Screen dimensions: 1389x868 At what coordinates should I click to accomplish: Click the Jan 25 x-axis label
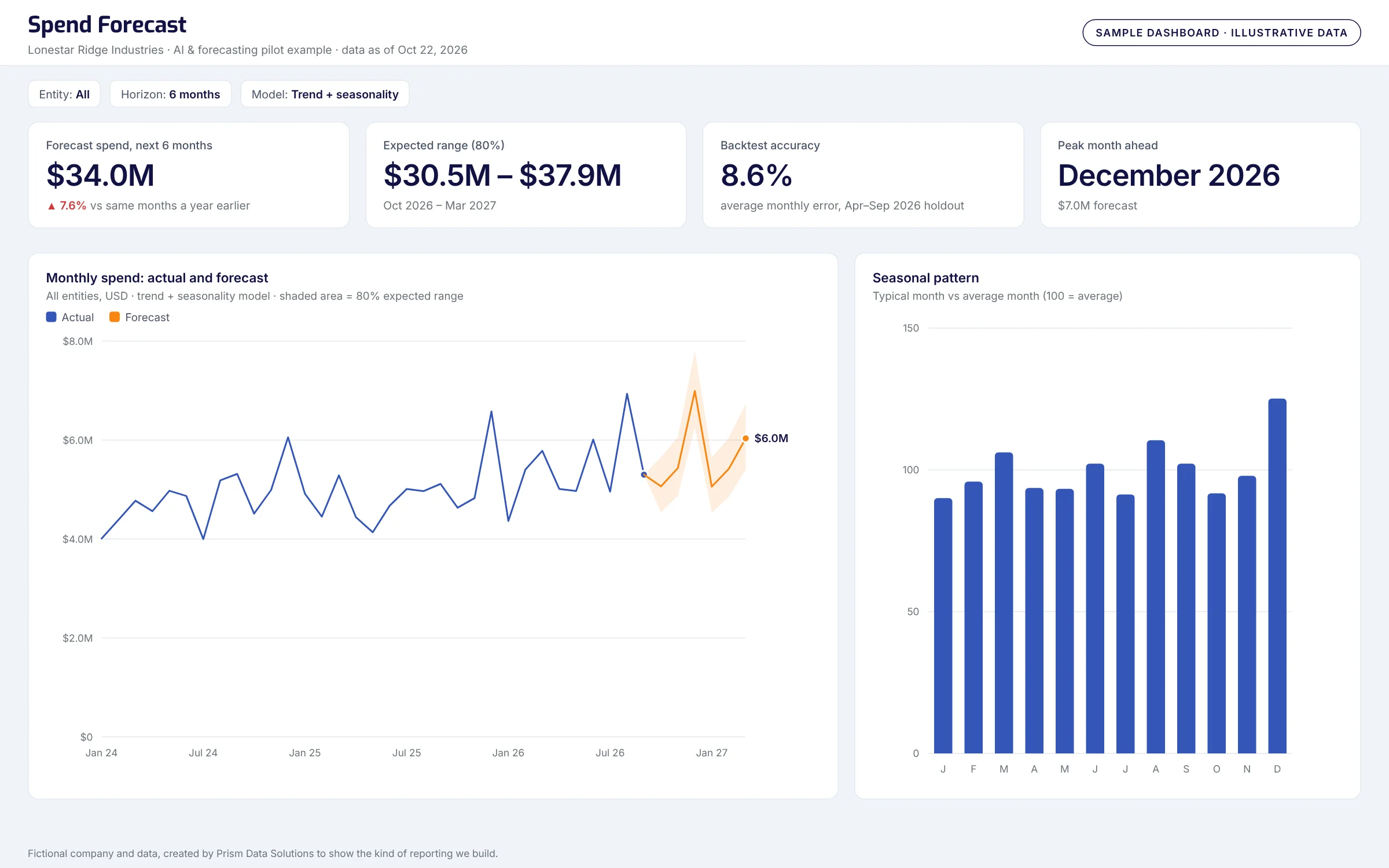(305, 753)
